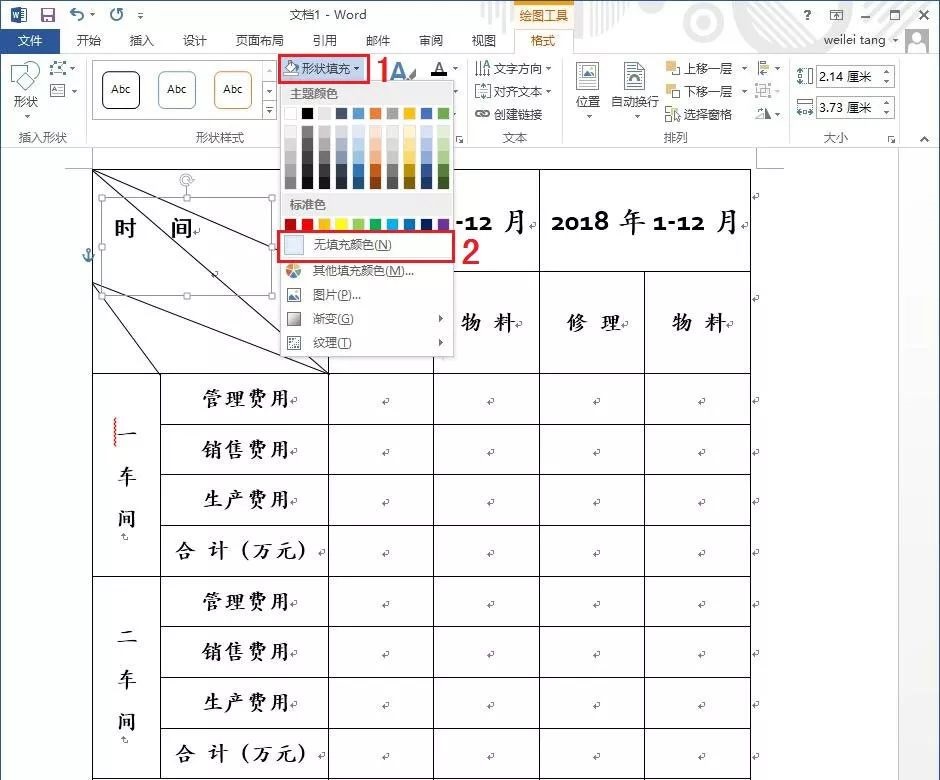Click the 位置 position icon
This screenshot has height=780, width=940.
[x=588, y=85]
